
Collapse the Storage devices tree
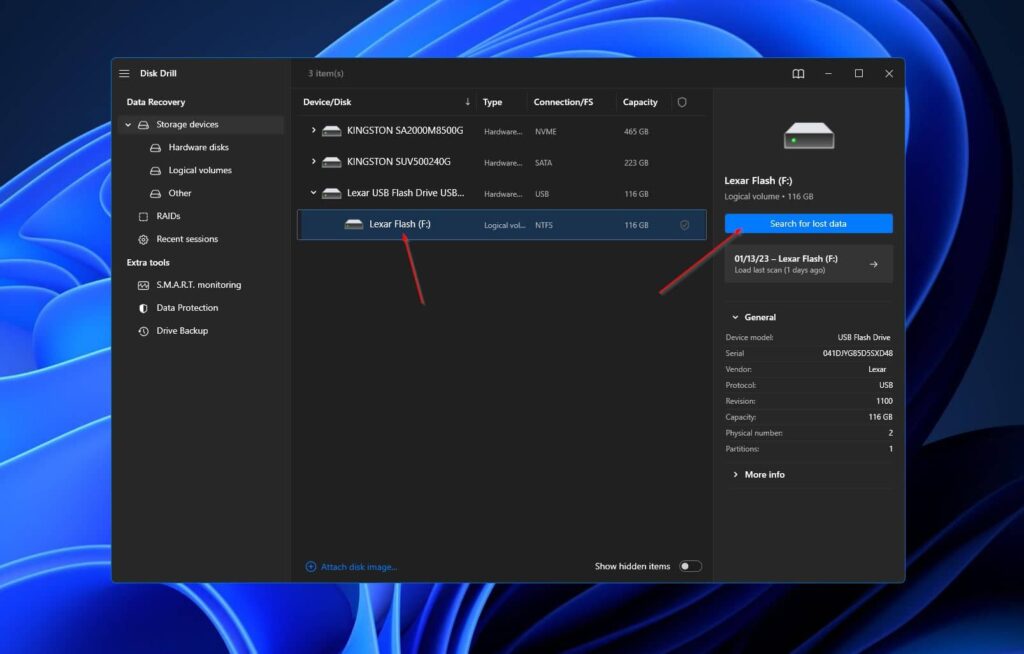click(x=128, y=125)
